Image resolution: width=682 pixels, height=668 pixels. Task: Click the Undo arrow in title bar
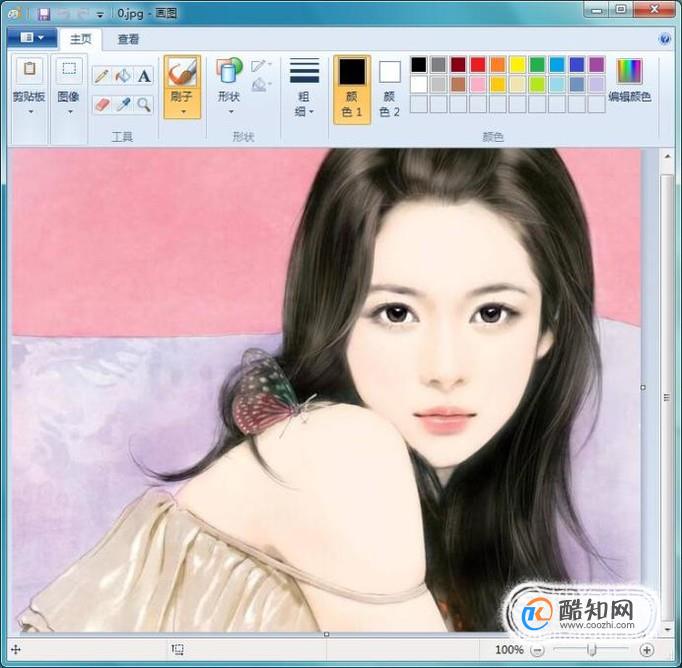coord(65,14)
